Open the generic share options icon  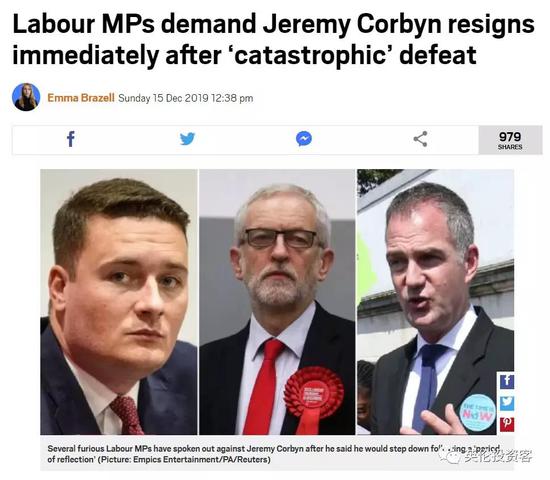(x=420, y=139)
